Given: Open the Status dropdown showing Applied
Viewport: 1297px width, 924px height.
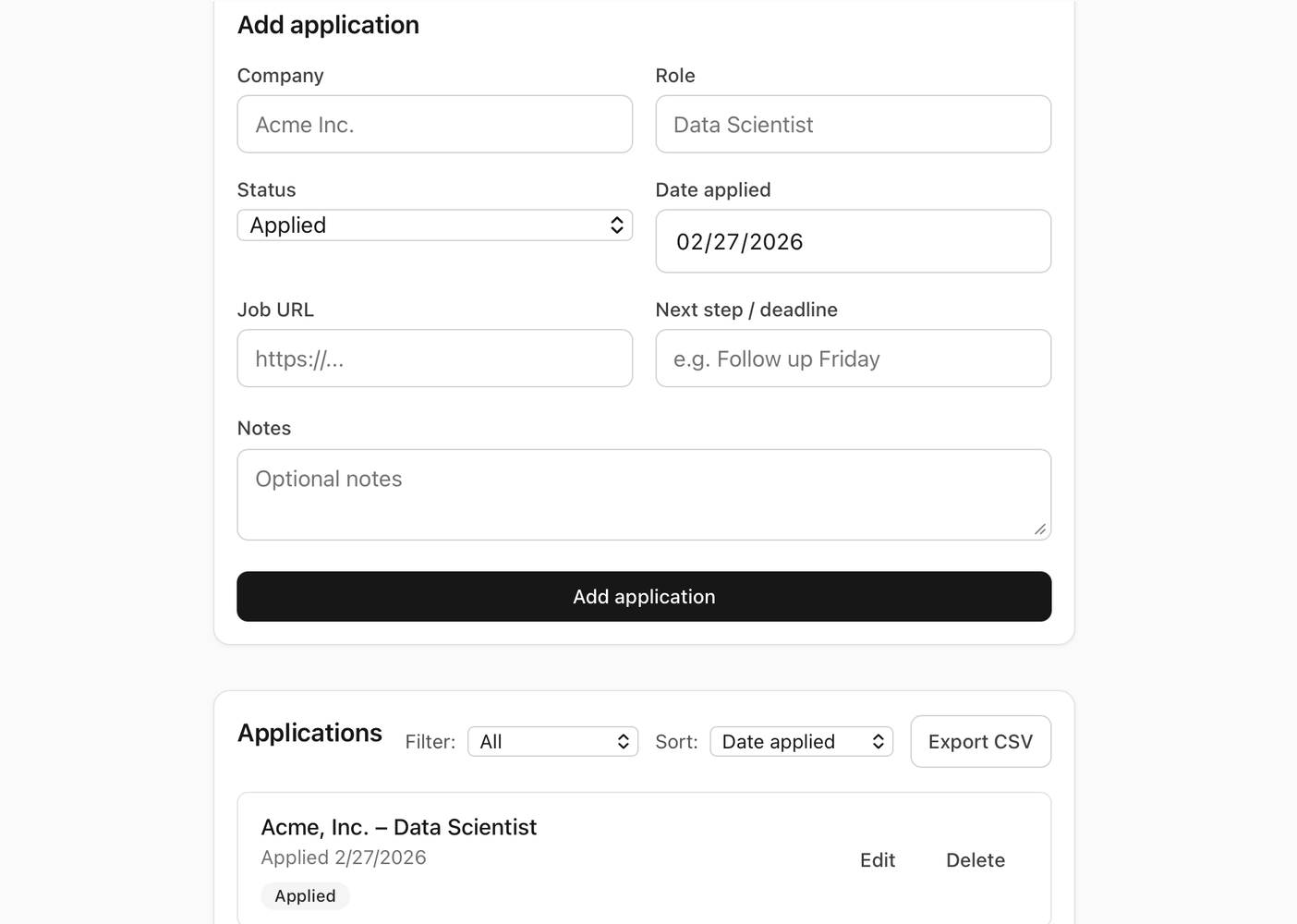Looking at the screenshot, I should (434, 225).
